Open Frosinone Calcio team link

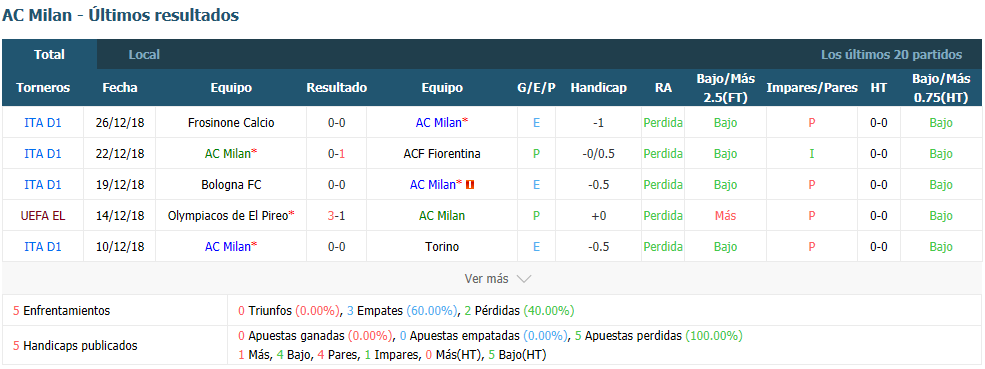[x=231, y=123]
